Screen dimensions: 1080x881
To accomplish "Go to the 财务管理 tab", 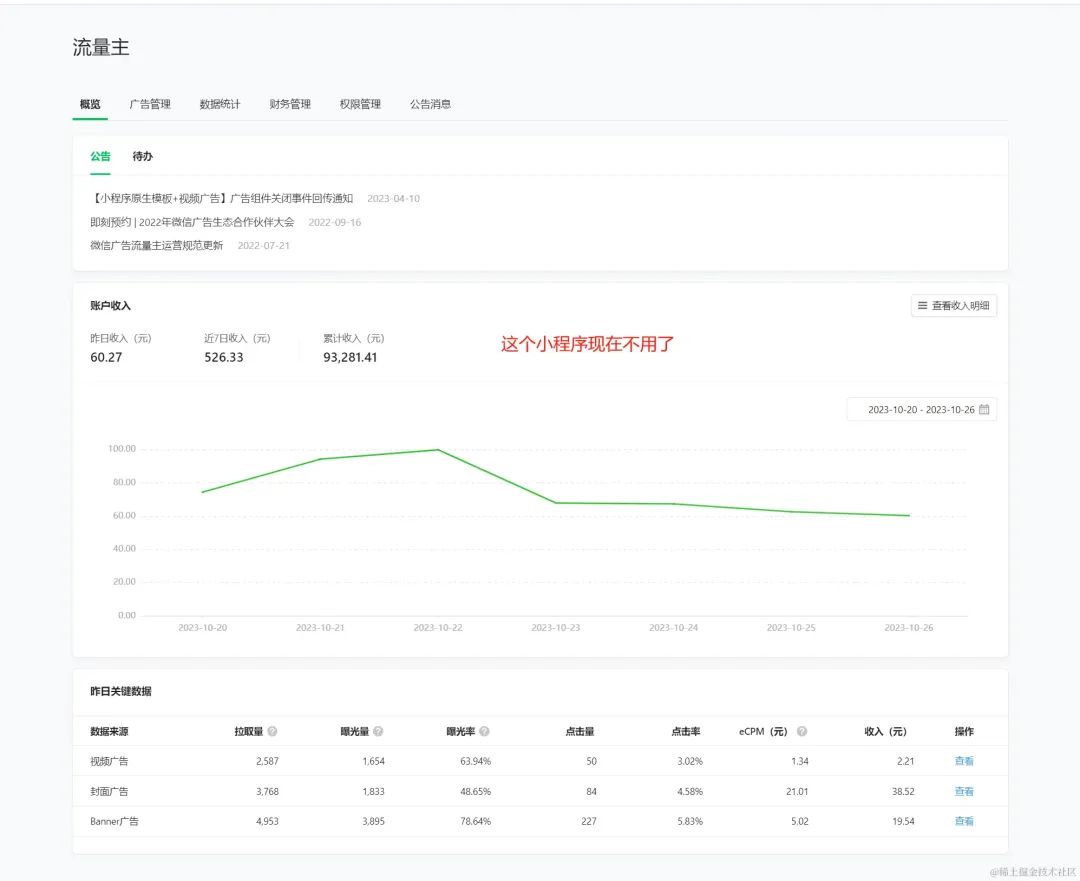I will tap(290, 104).
